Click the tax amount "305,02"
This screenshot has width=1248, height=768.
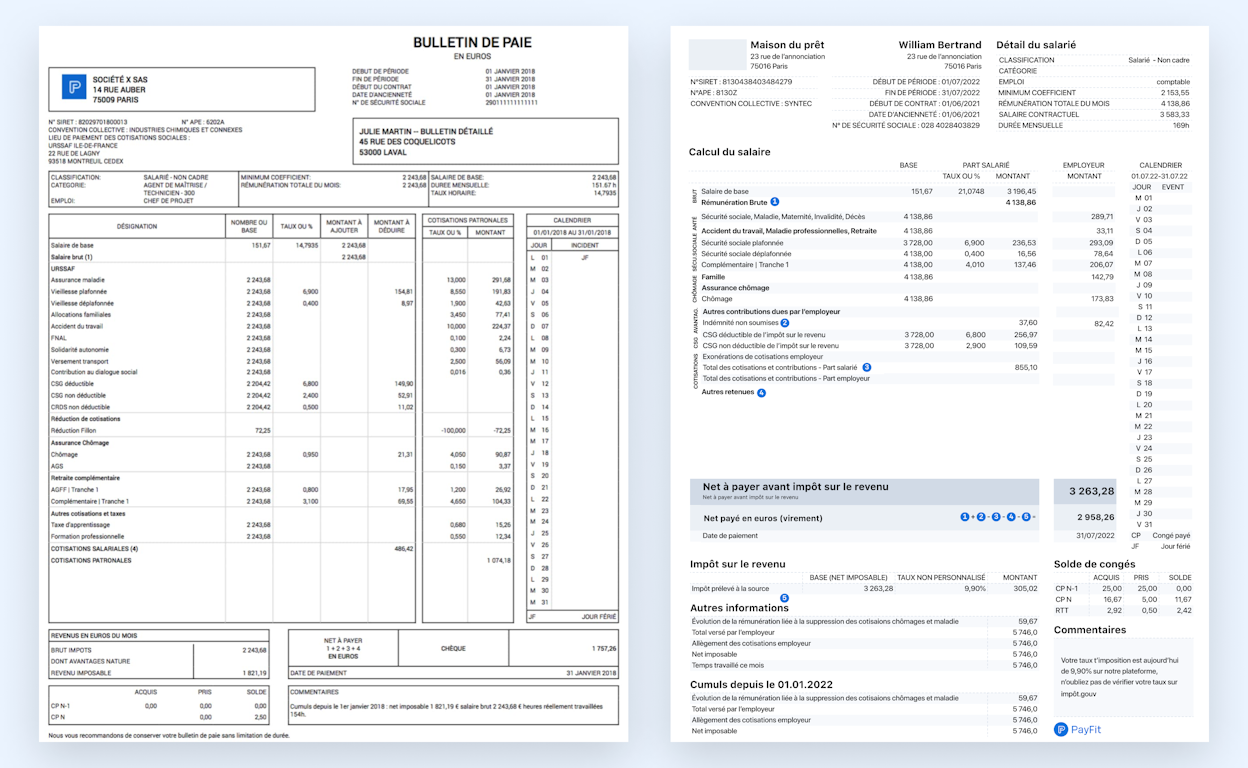pos(1026,589)
